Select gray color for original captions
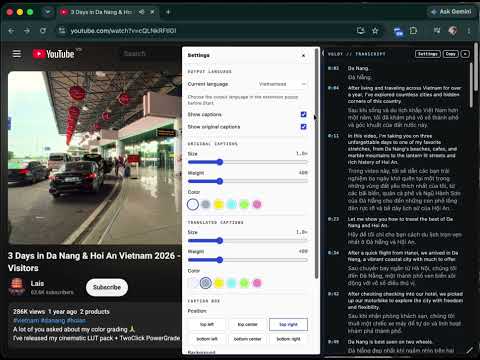The image size is (480, 360). point(206,204)
